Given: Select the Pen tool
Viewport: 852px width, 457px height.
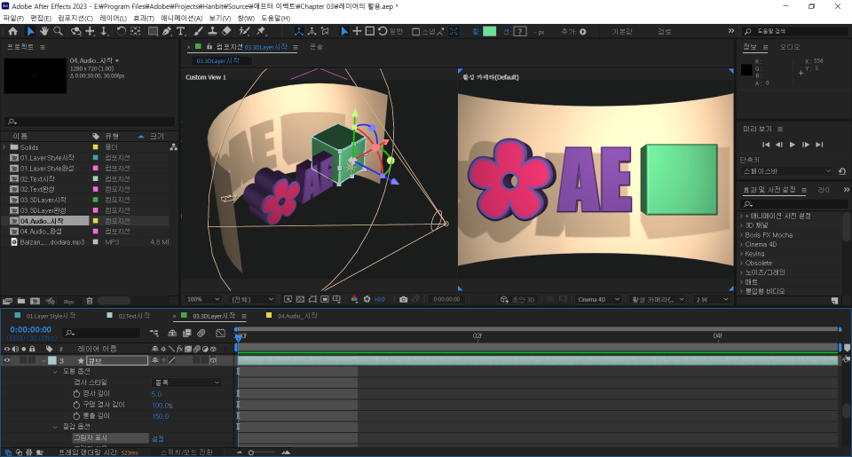Looking at the screenshot, I should pyautogui.click(x=167, y=32).
